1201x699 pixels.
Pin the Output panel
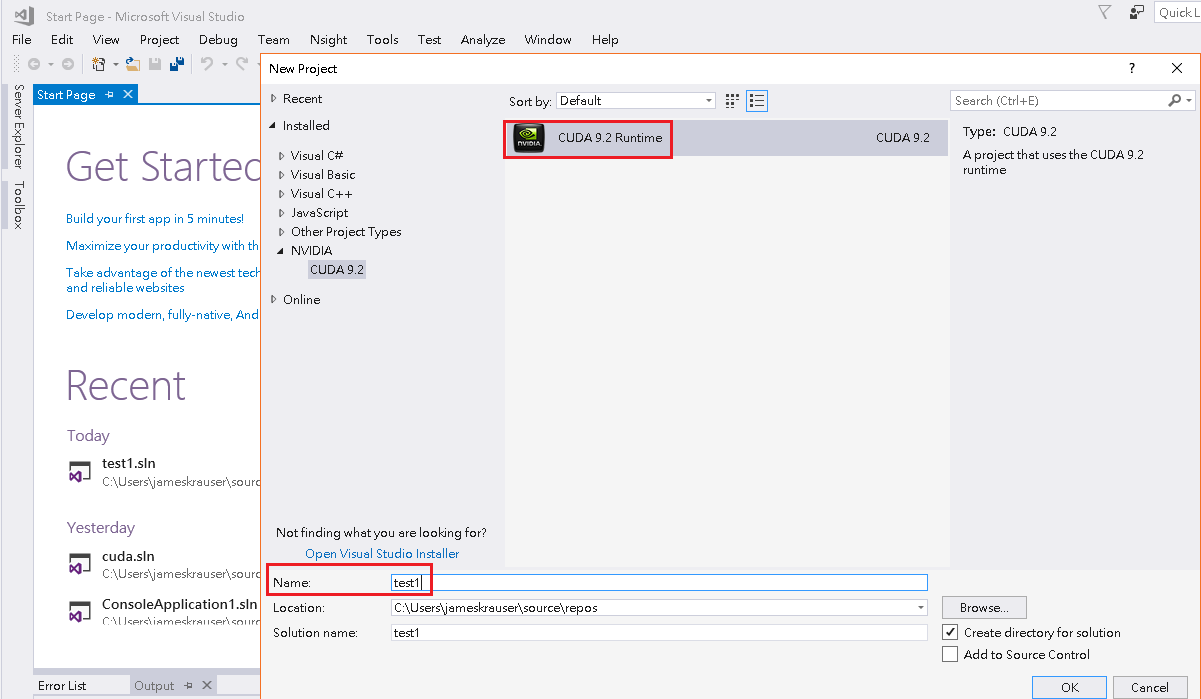pos(188,686)
